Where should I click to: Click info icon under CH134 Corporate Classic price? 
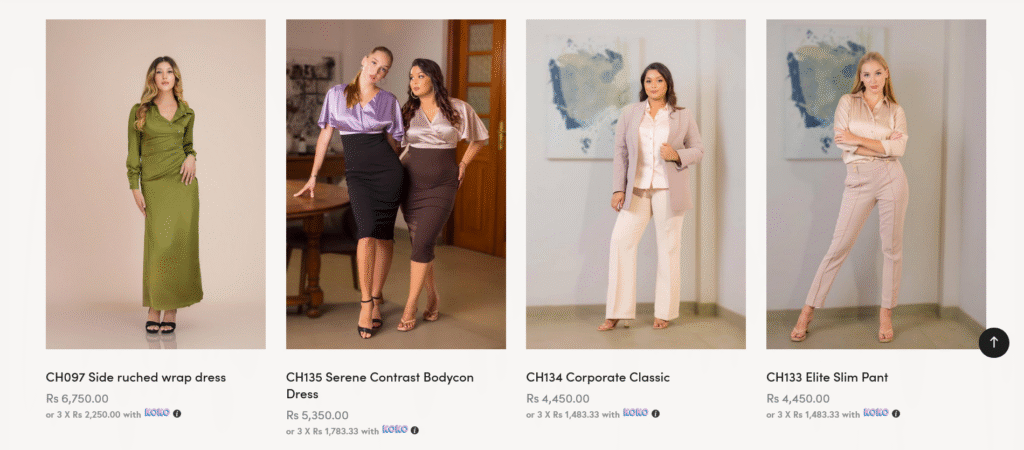pos(656,413)
